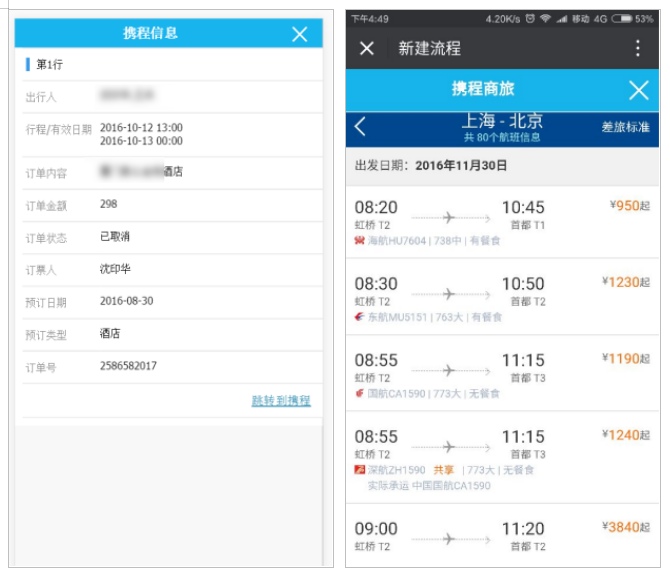Click the alarm clock icon in status bar
670x577 pixels.
click(x=530, y=18)
